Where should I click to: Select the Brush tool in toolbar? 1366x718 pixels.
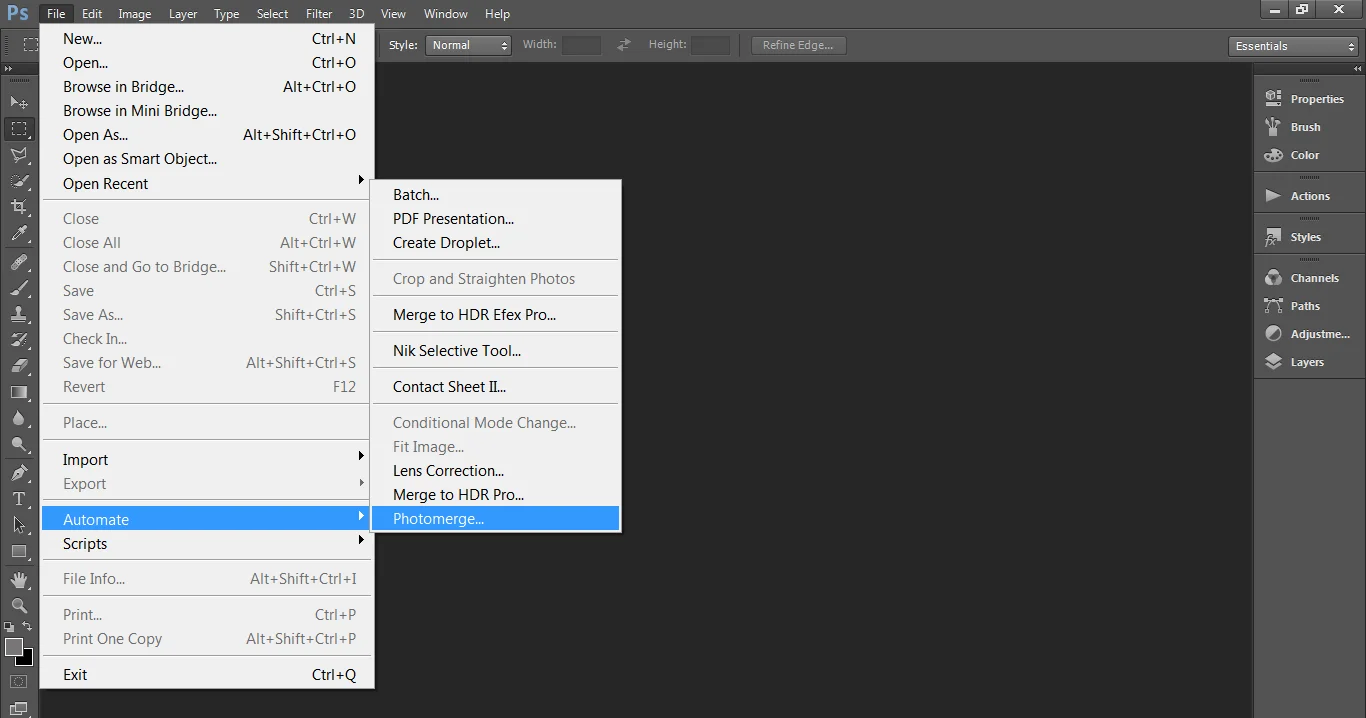point(19,289)
